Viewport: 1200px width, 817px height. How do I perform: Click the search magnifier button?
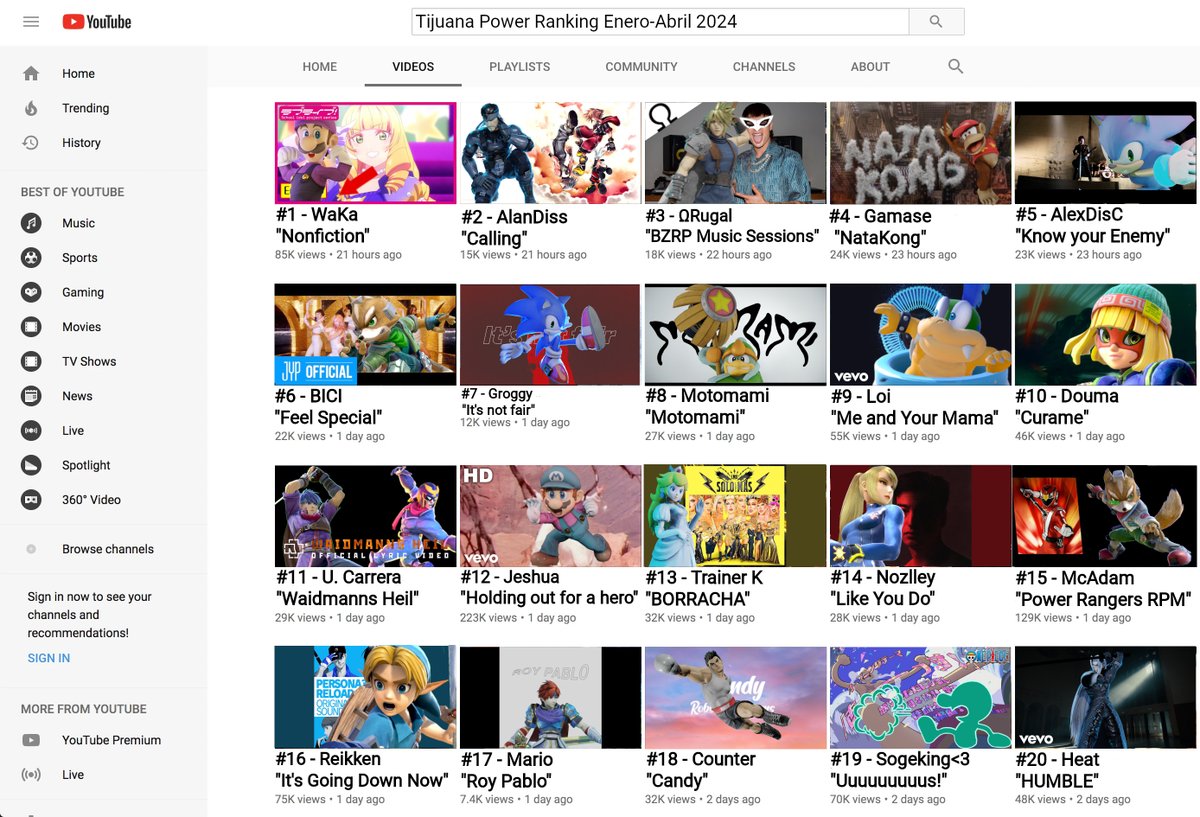(x=936, y=21)
